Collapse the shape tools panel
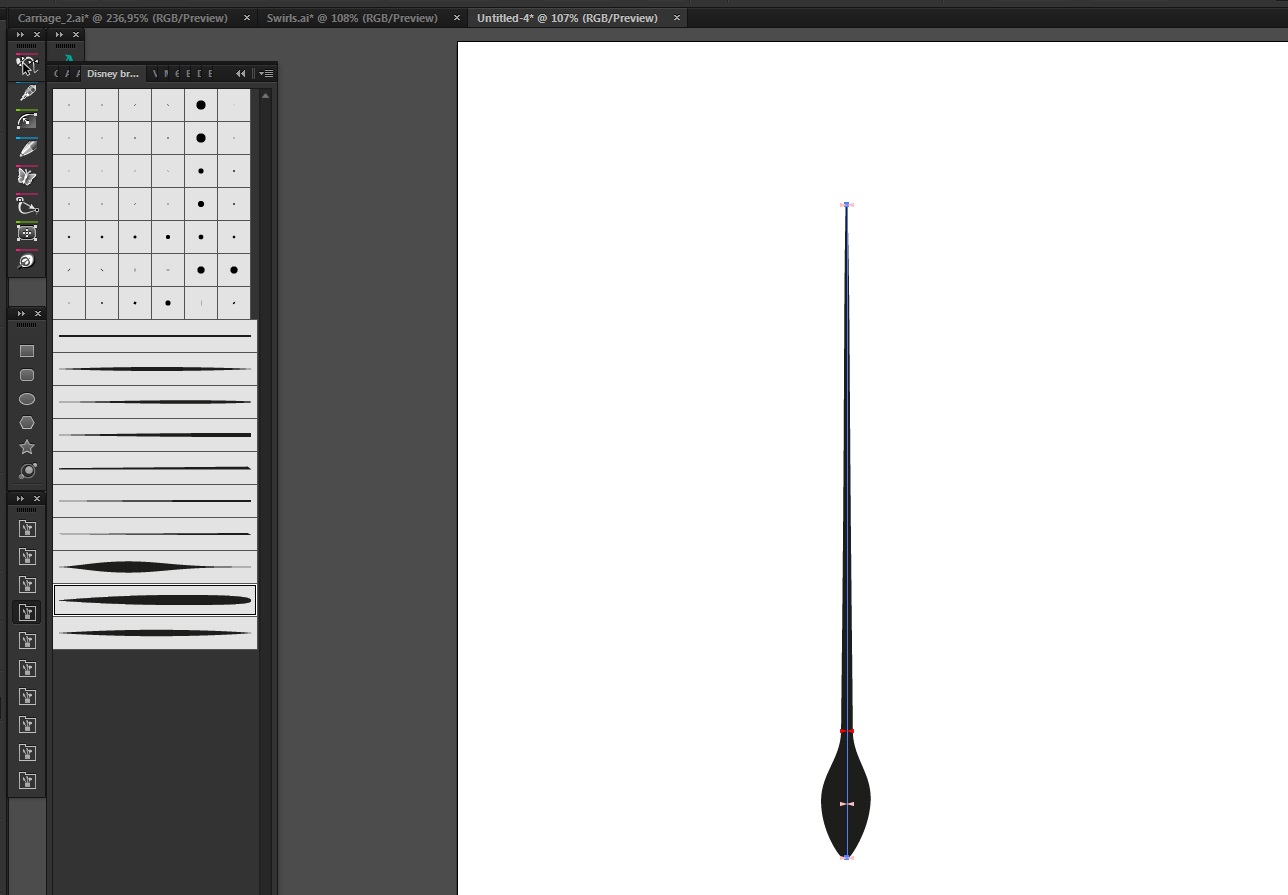This screenshot has width=1288, height=895. pos(20,314)
